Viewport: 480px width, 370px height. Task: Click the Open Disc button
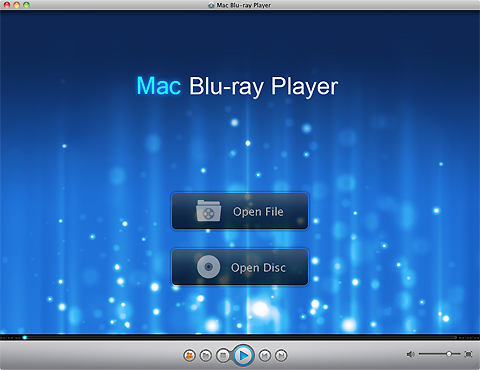[x=240, y=267]
